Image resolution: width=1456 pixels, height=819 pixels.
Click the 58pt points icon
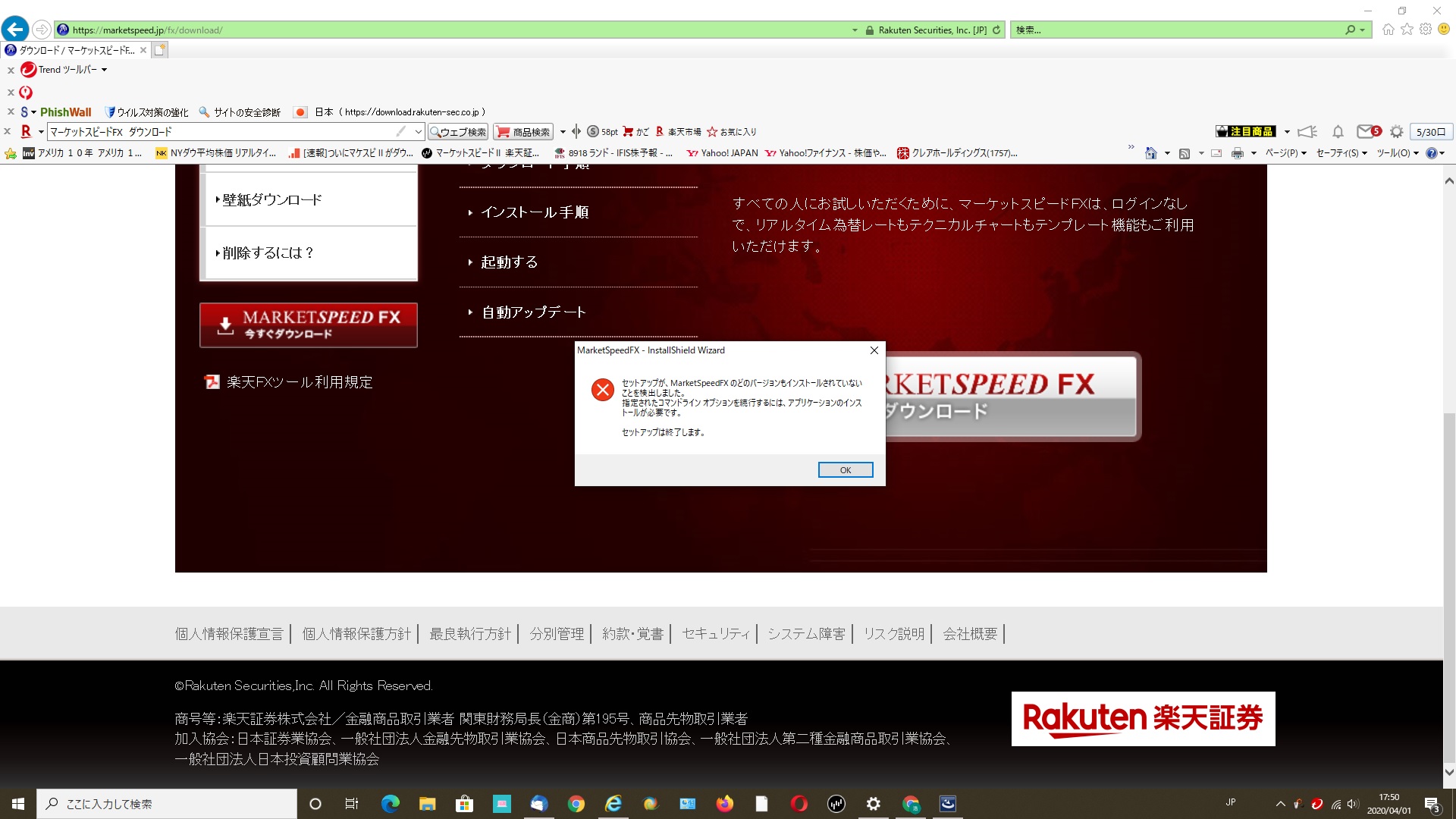[x=602, y=132]
